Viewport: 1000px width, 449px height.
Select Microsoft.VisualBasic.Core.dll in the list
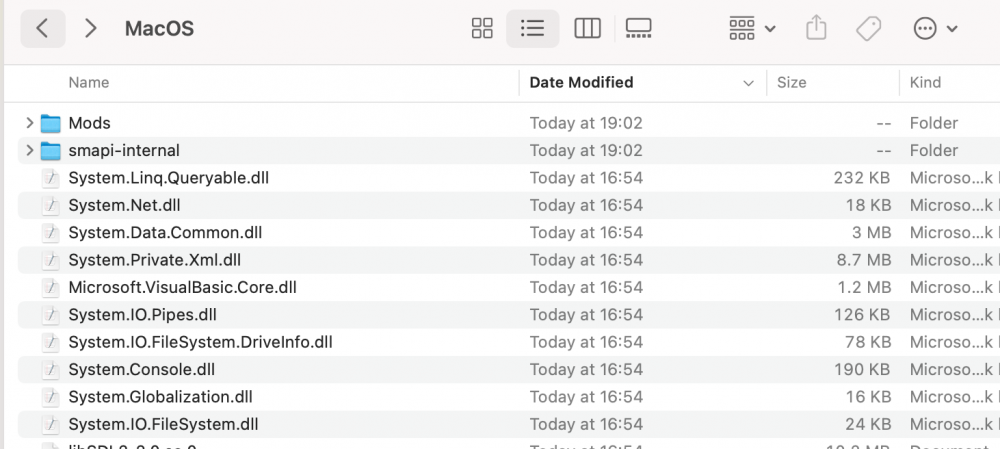tap(182, 287)
